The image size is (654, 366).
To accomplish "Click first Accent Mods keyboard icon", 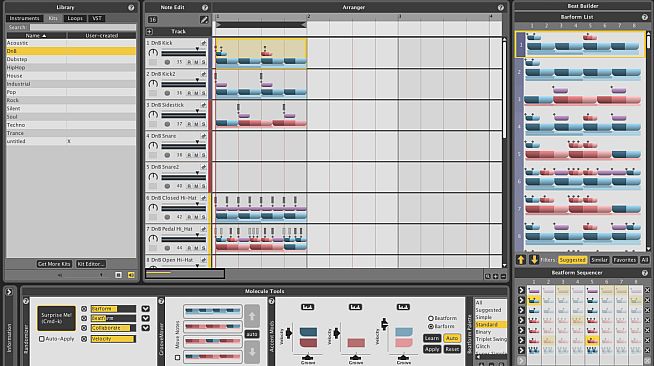I will 307,307.
